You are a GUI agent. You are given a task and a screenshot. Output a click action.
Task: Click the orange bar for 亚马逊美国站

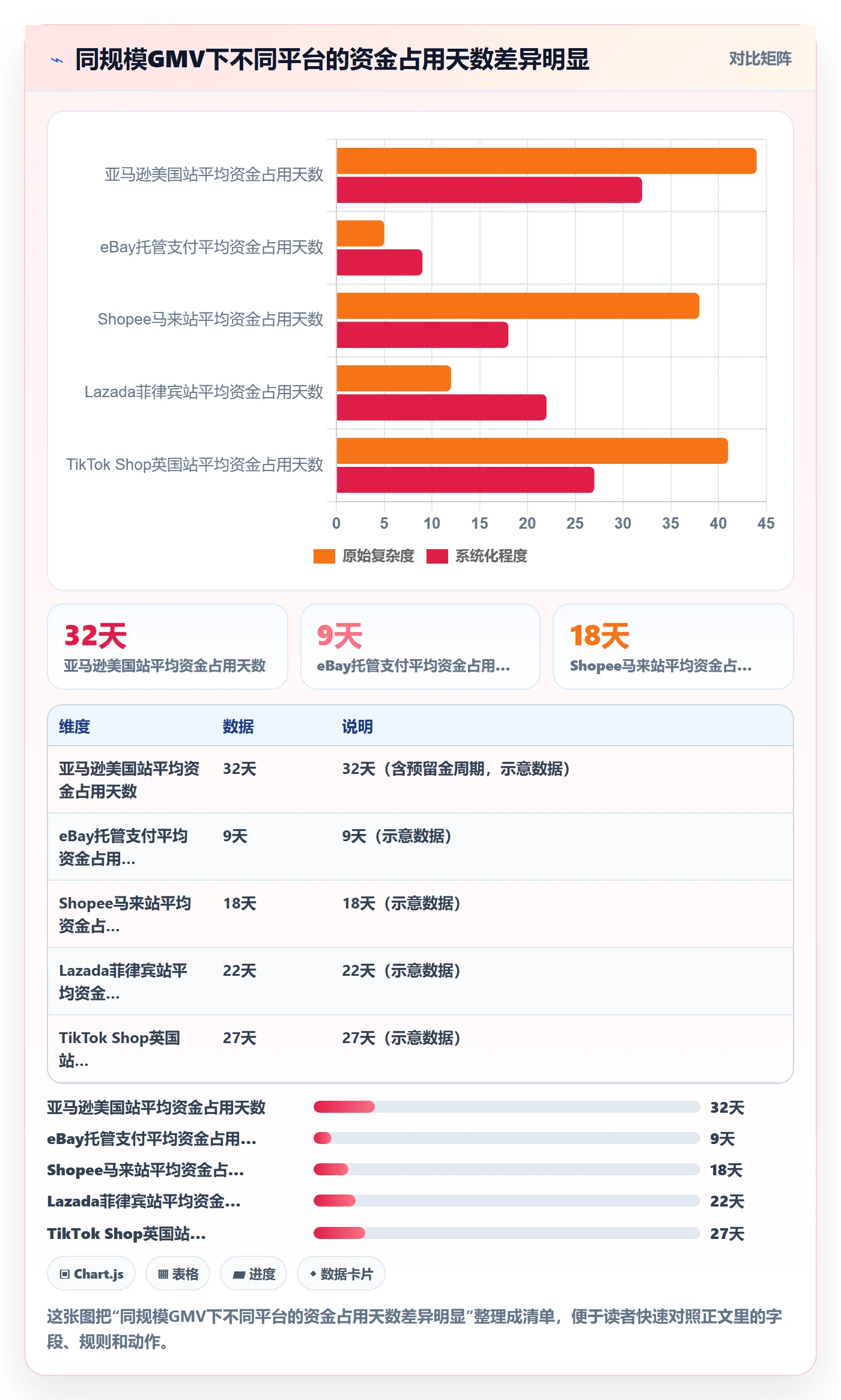547,161
